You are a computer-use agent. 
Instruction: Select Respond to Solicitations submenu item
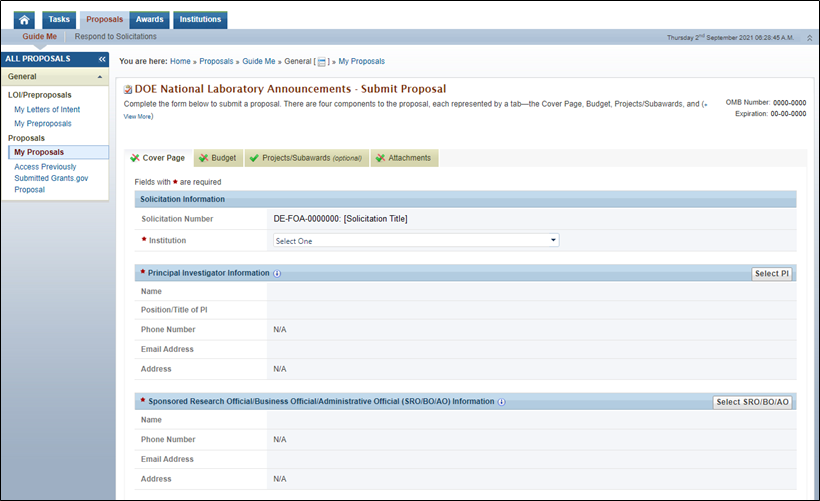click(x=116, y=37)
